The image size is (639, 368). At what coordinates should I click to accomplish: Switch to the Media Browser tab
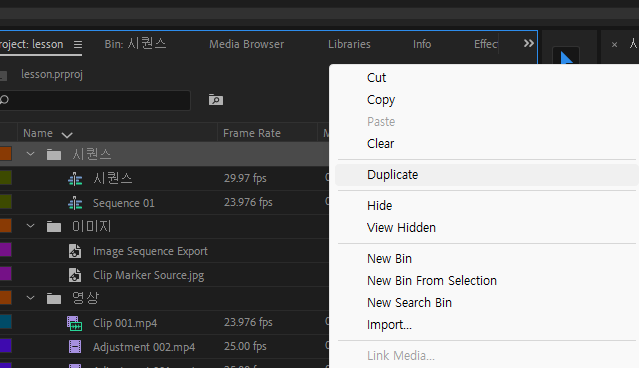click(x=247, y=44)
